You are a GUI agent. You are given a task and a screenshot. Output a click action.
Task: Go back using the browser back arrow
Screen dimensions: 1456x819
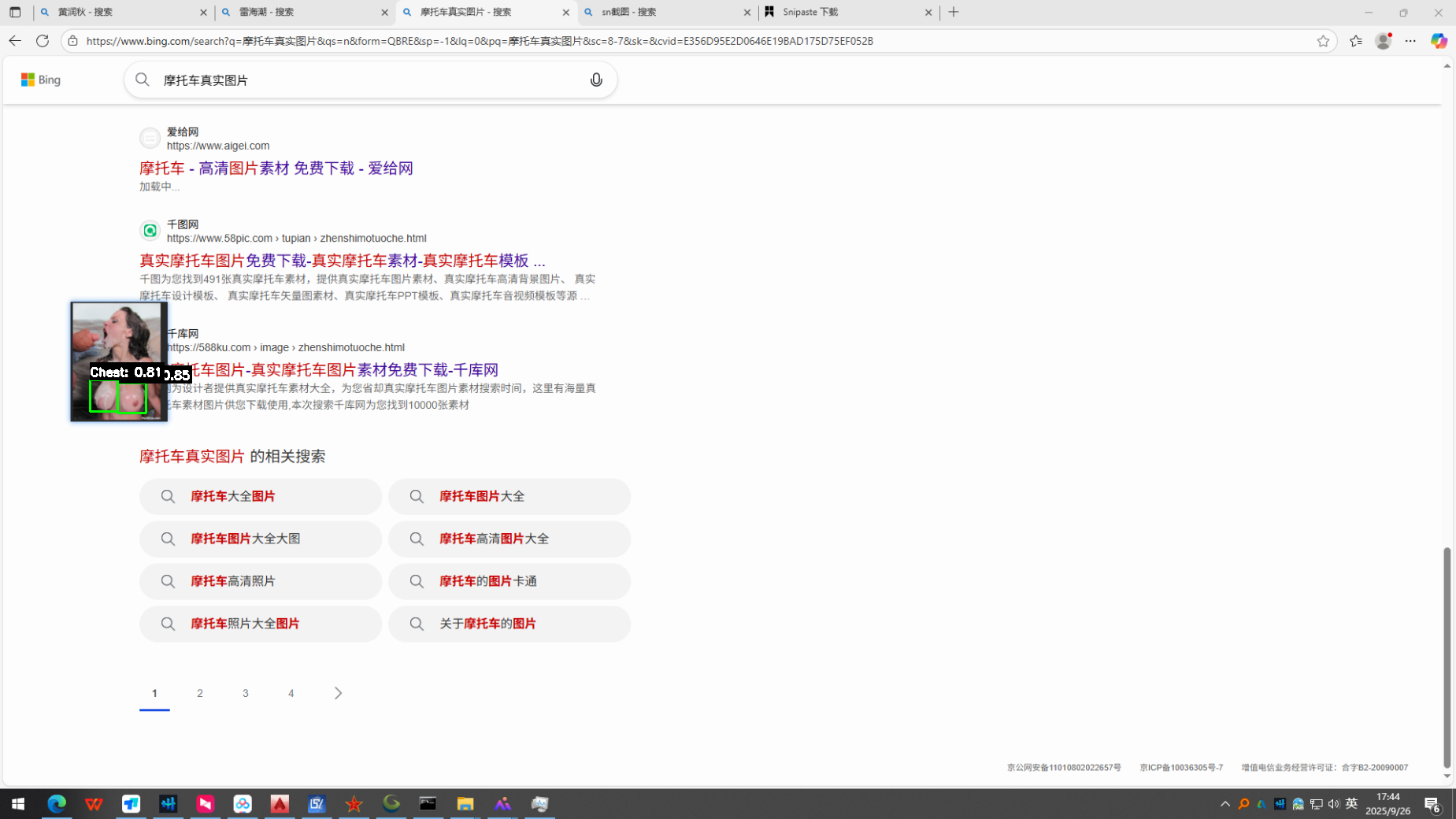pos(15,41)
